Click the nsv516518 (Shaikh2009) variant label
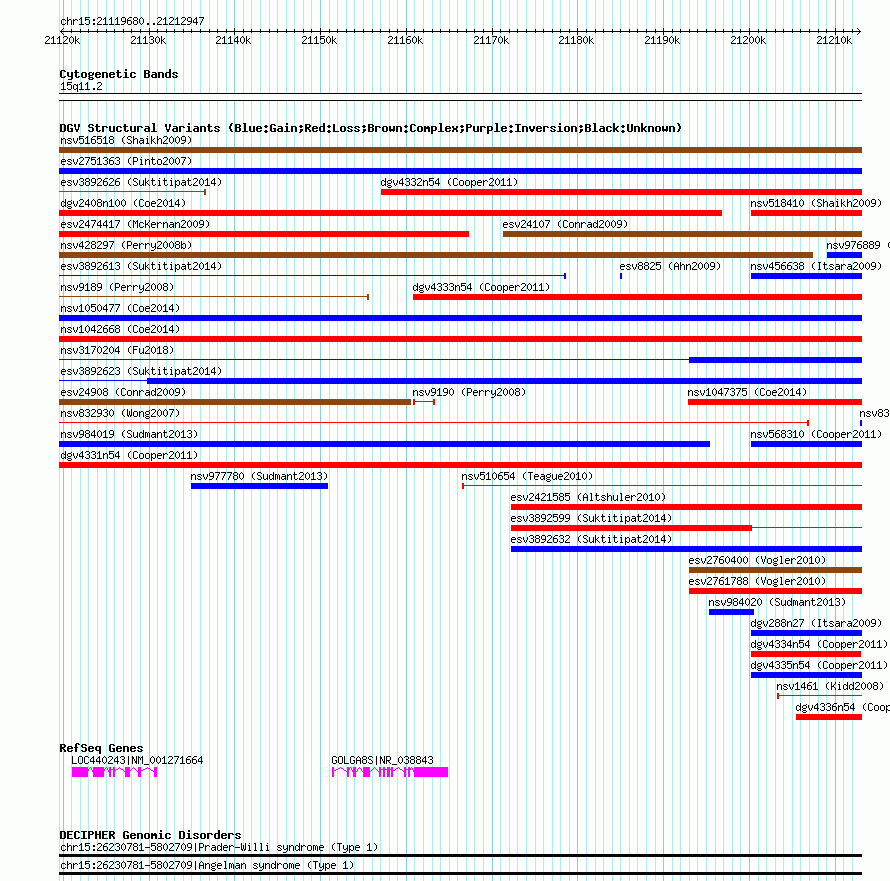 click(126, 140)
